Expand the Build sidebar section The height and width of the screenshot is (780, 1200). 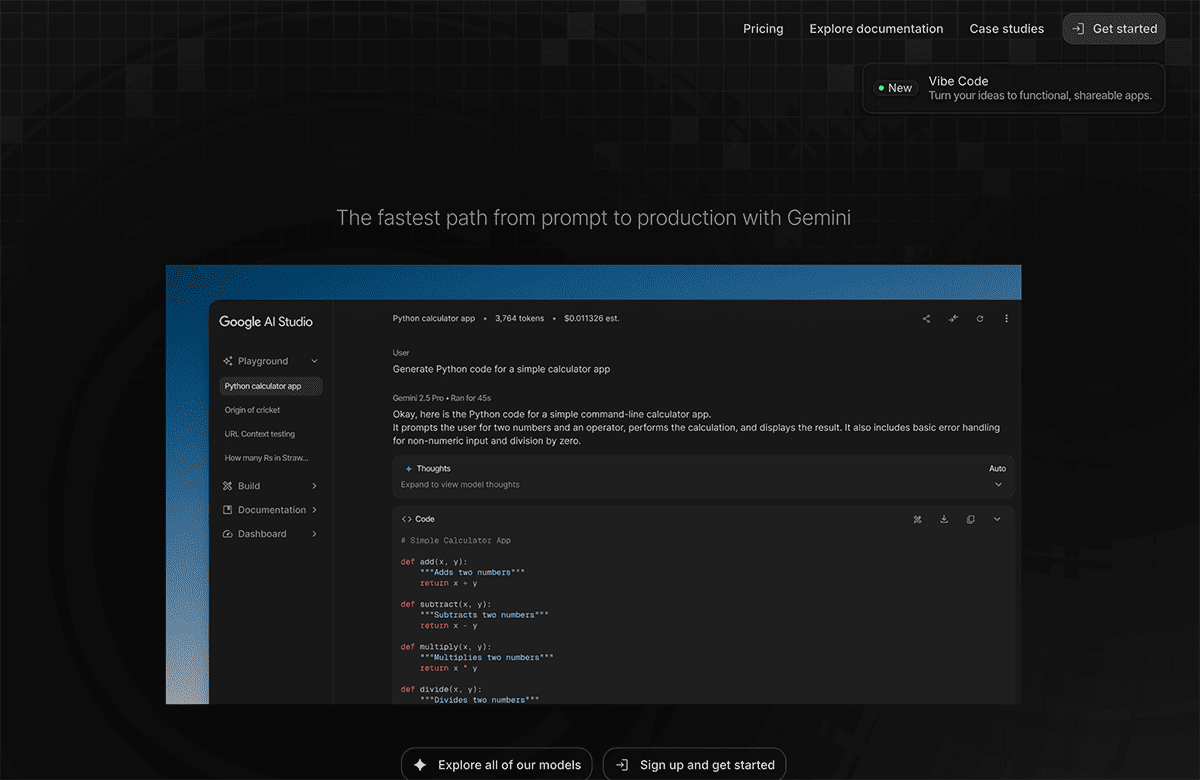click(x=314, y=486)
